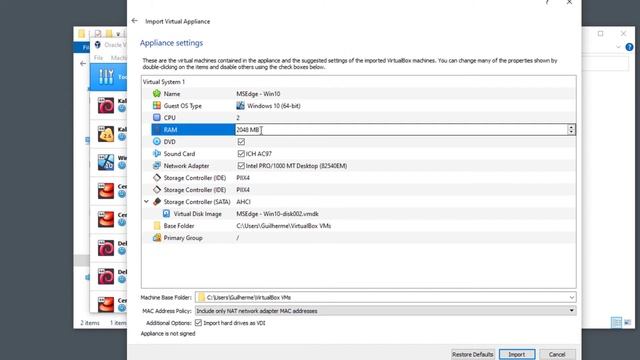
Task: Open File Explorer help (blue question mark)
Action: click(629, 47)
